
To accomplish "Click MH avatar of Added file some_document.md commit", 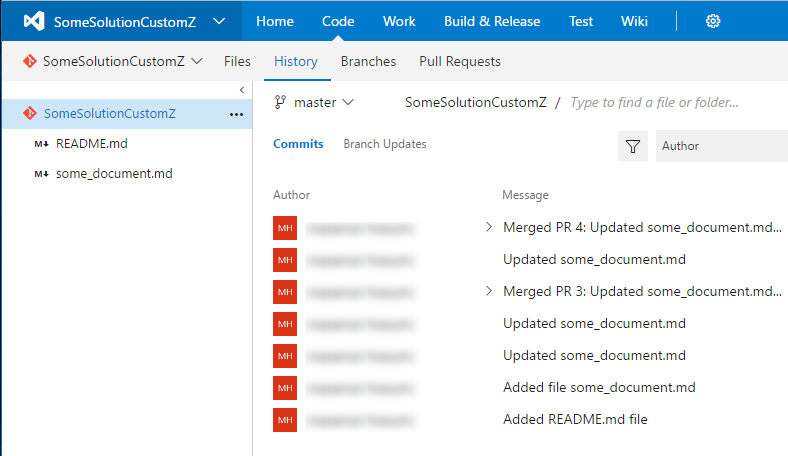I will pyautogui.click(x=285, y=388).
